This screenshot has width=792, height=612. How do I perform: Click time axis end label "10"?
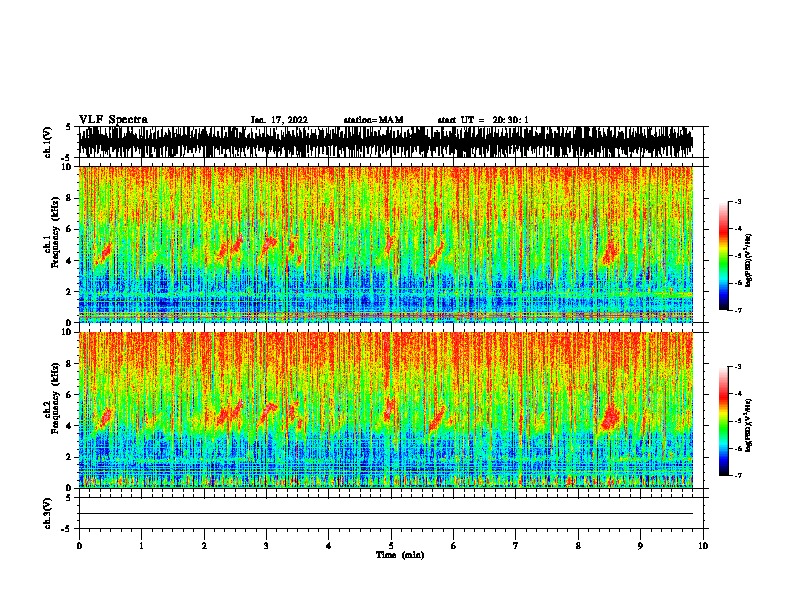coord(703,546)
